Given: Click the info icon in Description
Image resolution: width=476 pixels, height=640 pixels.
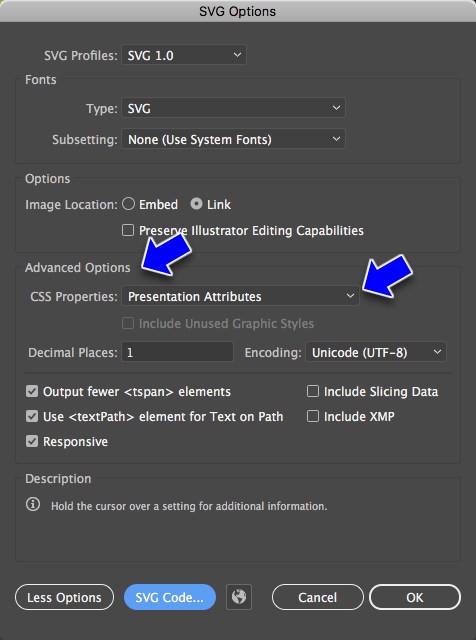Looking at the screenshot, I should (33, 504).
